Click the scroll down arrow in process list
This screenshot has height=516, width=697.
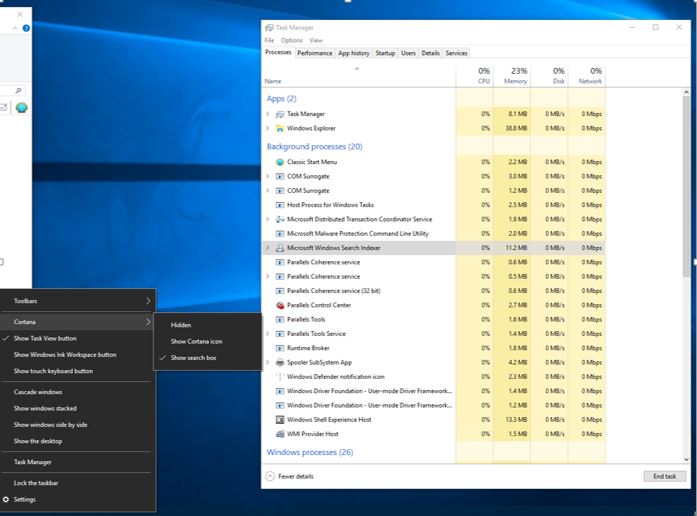pos(686,459)
